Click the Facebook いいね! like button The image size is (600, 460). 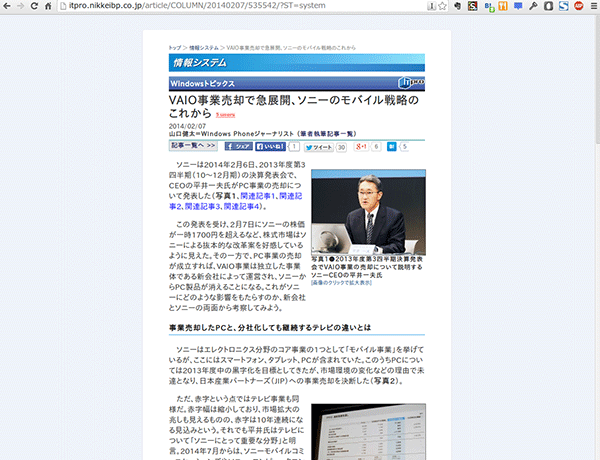270,147
